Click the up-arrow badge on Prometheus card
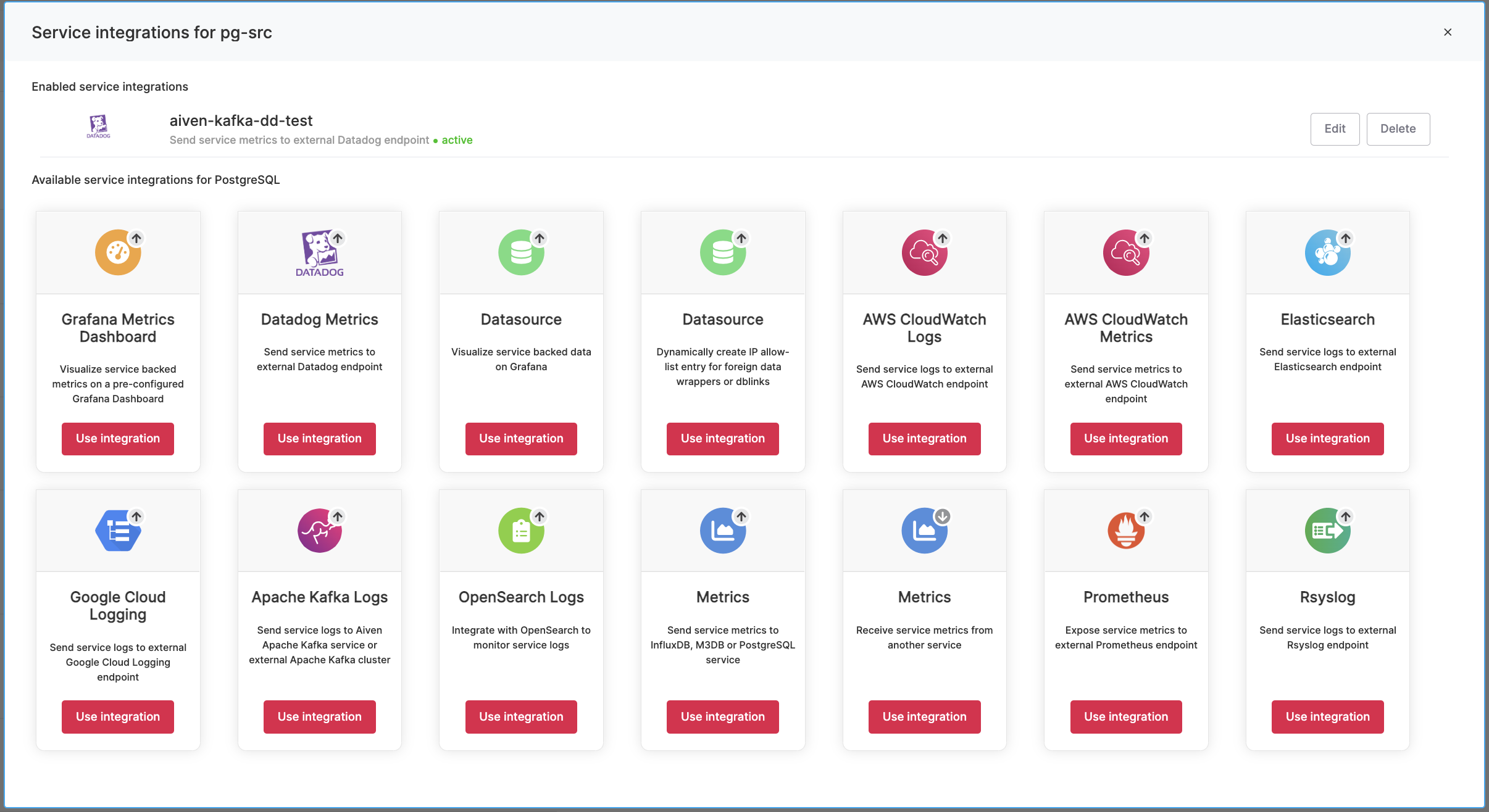Screen dimensions: 1489x812 pyautogui.click(x=1145, y=516)
